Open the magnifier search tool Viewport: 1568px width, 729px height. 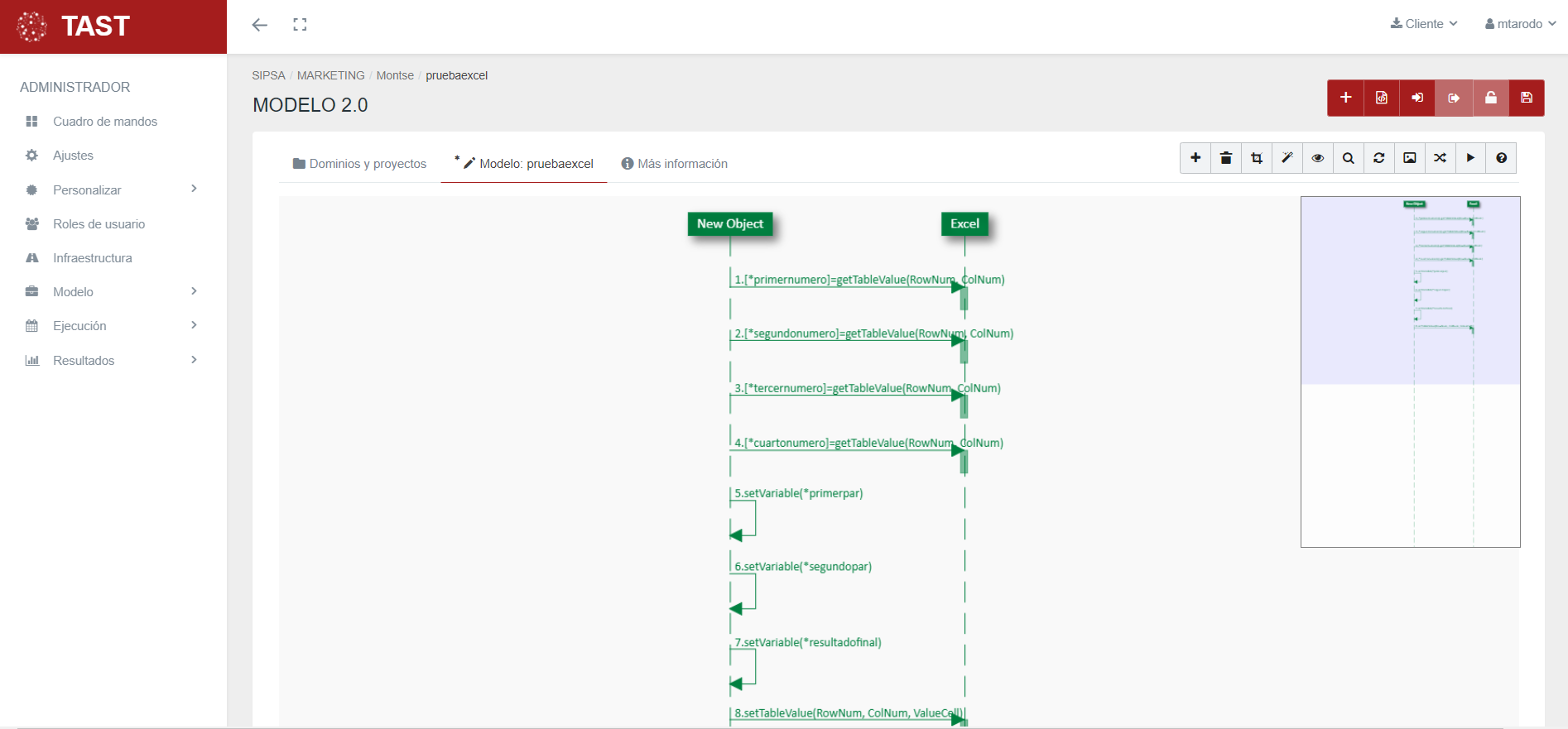coord(1349,158)
